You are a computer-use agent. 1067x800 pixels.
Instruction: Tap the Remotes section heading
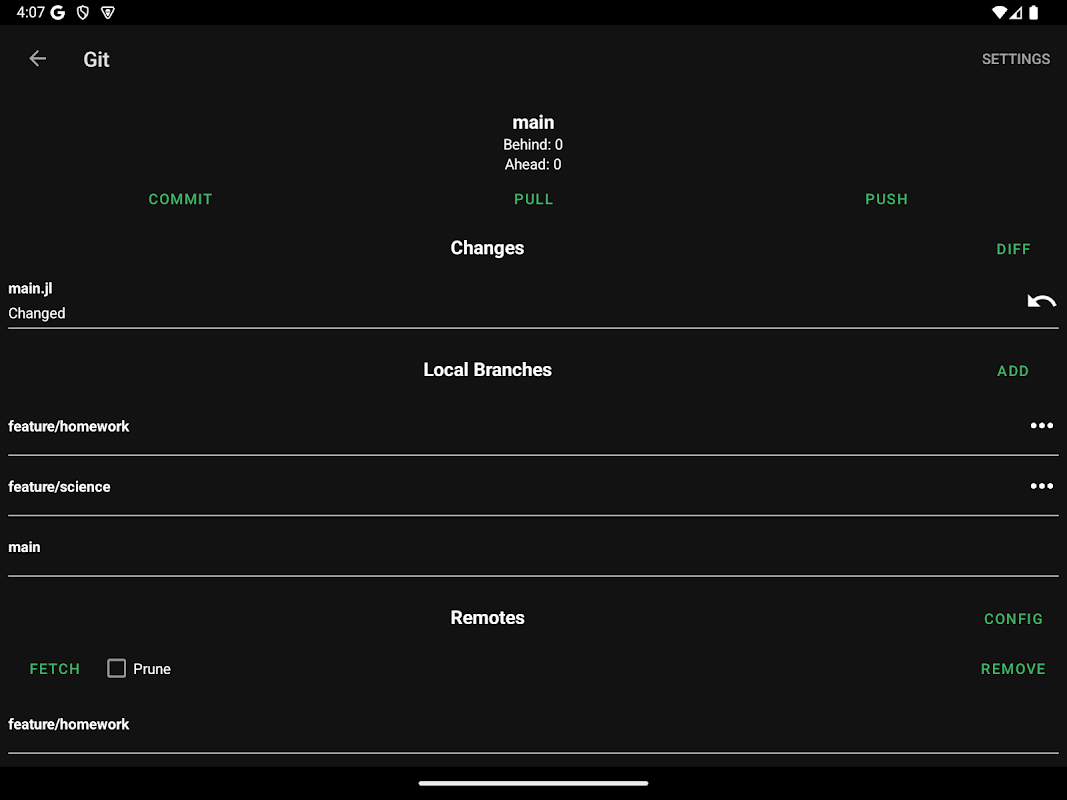487,617
